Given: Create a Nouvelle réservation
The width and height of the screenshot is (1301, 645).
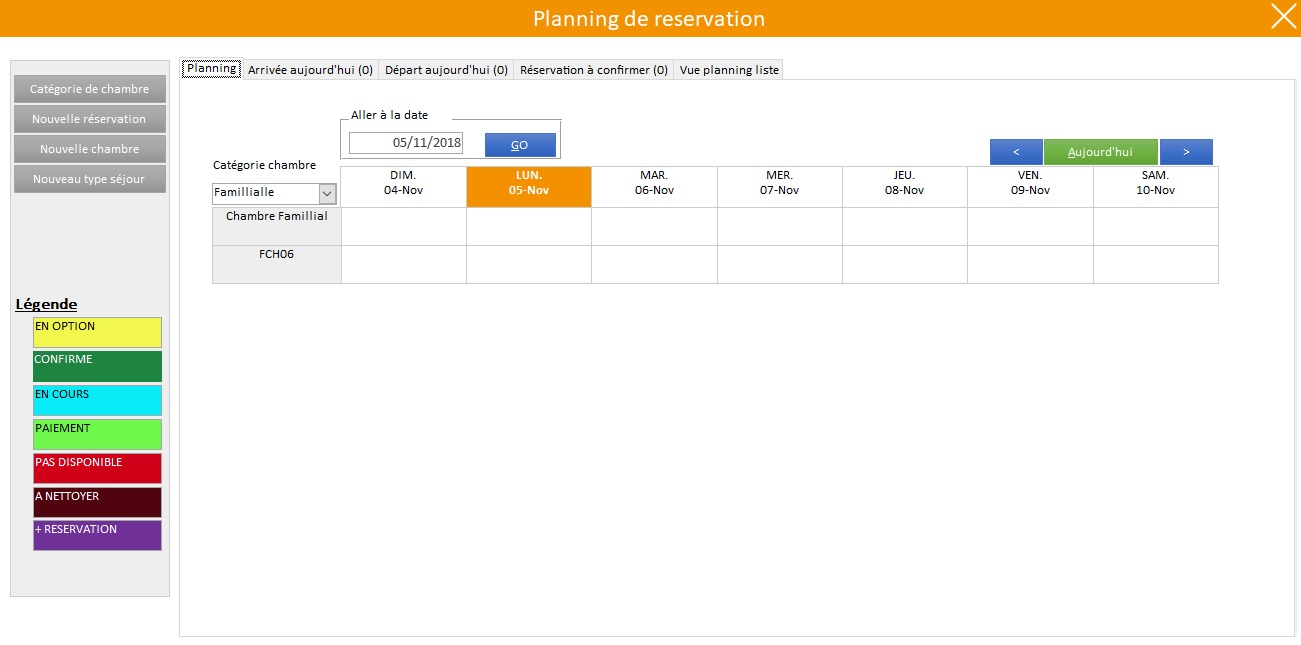Looking at the screenshot, I should (89, 119).
